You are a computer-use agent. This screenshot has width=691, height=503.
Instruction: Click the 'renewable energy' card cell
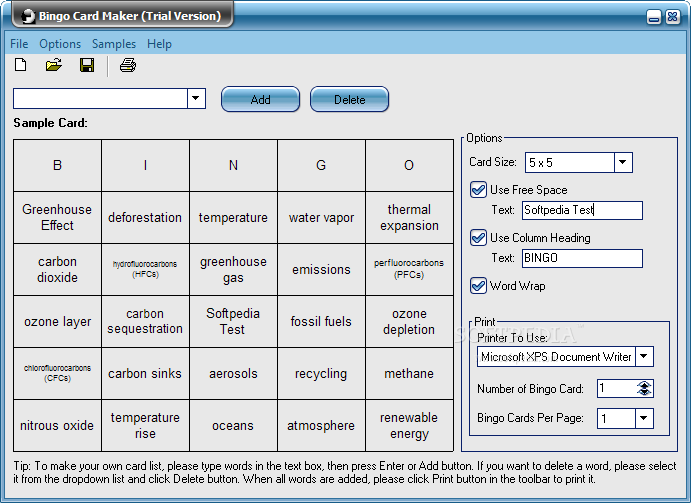pos(409,425)
